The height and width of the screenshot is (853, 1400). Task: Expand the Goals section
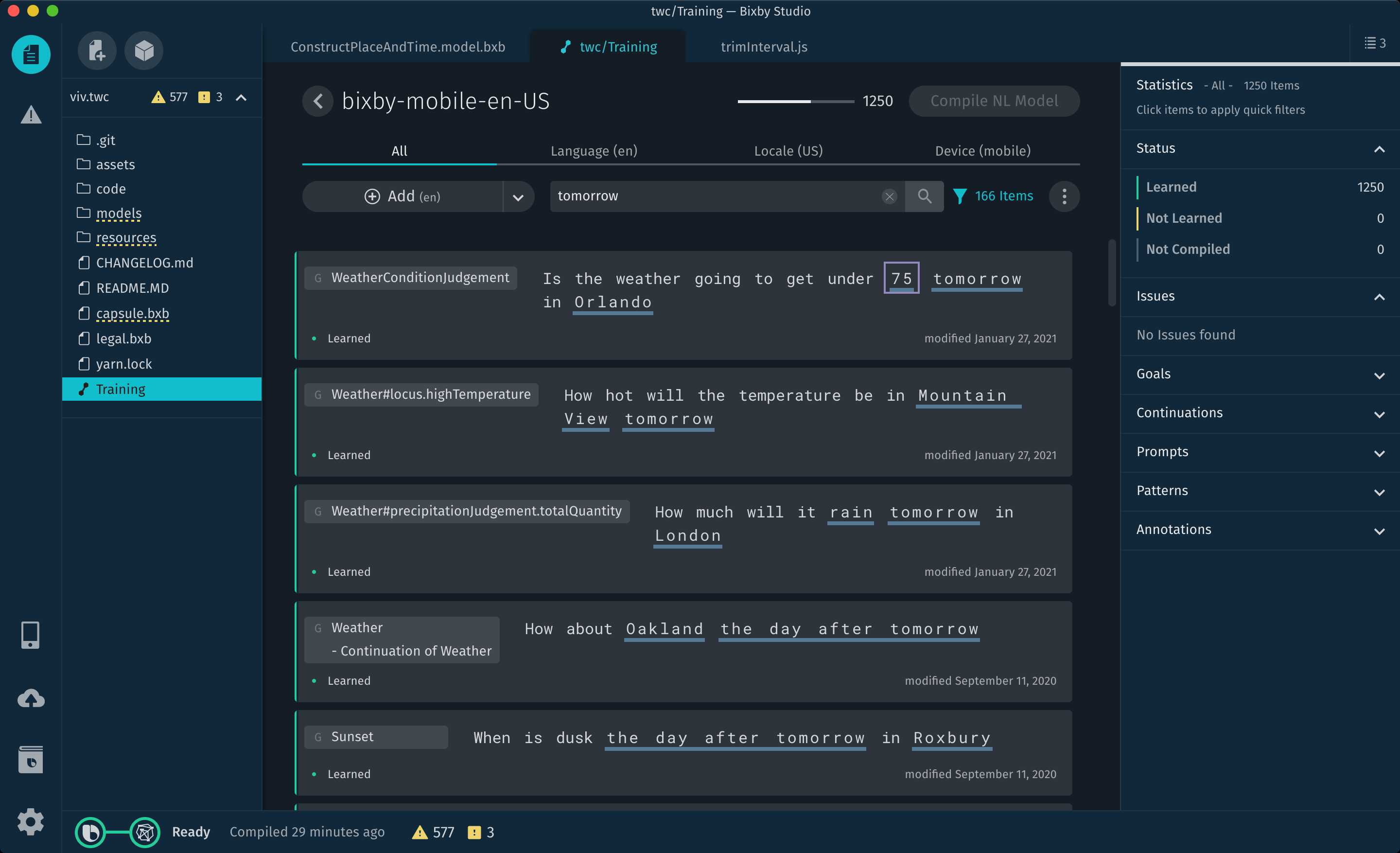coord(1379,375)
